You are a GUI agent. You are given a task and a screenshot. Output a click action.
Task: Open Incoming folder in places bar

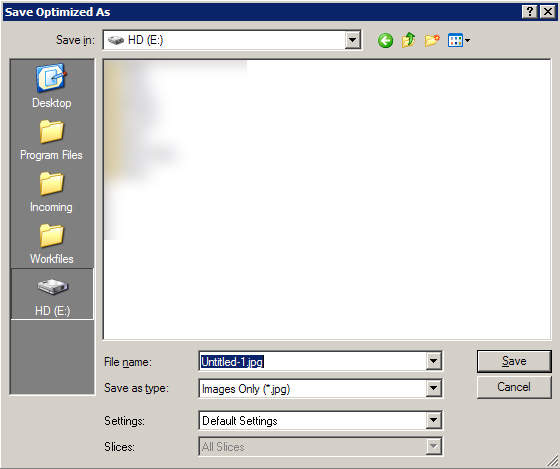tap(52, 192)
